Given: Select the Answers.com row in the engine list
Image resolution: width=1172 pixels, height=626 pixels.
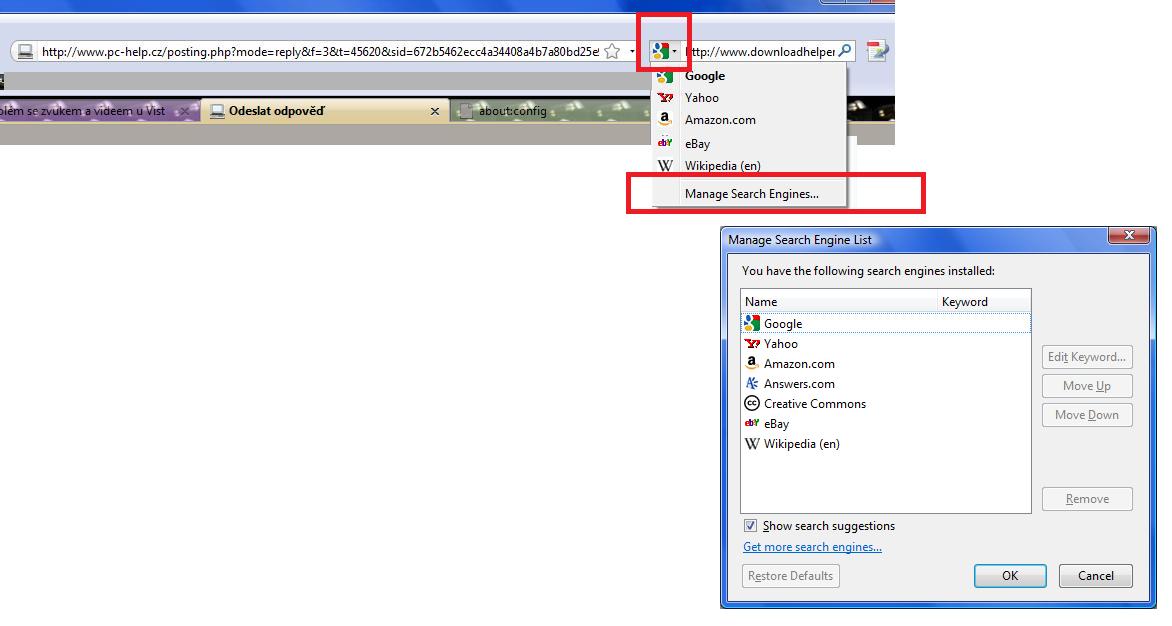Looking at the screenshot, I should [886, 384].
